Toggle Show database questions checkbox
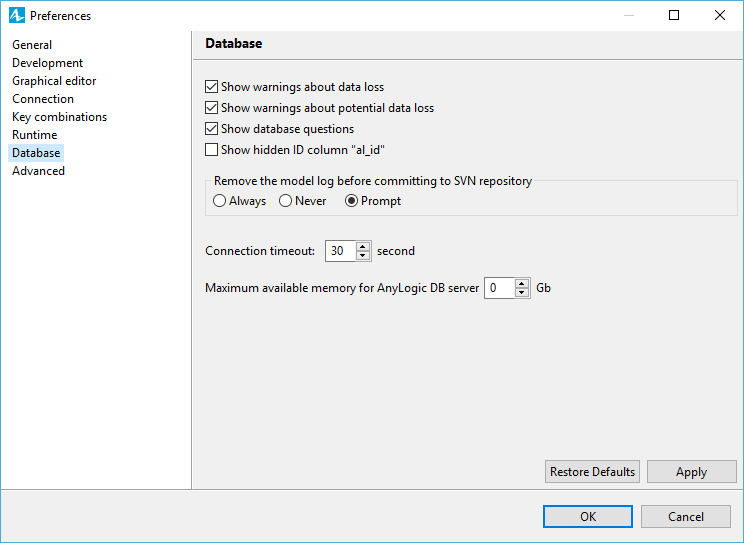744x543 pixels. coord(212,129)
